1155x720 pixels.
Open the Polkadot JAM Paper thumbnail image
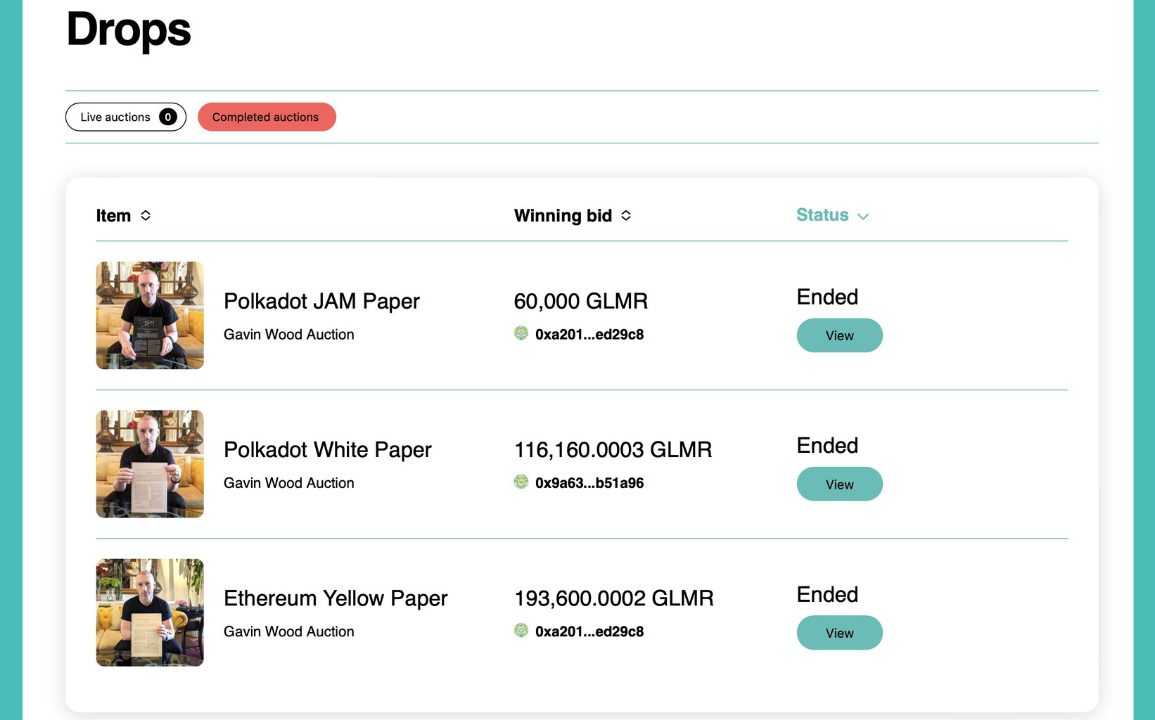pos(150,315)
